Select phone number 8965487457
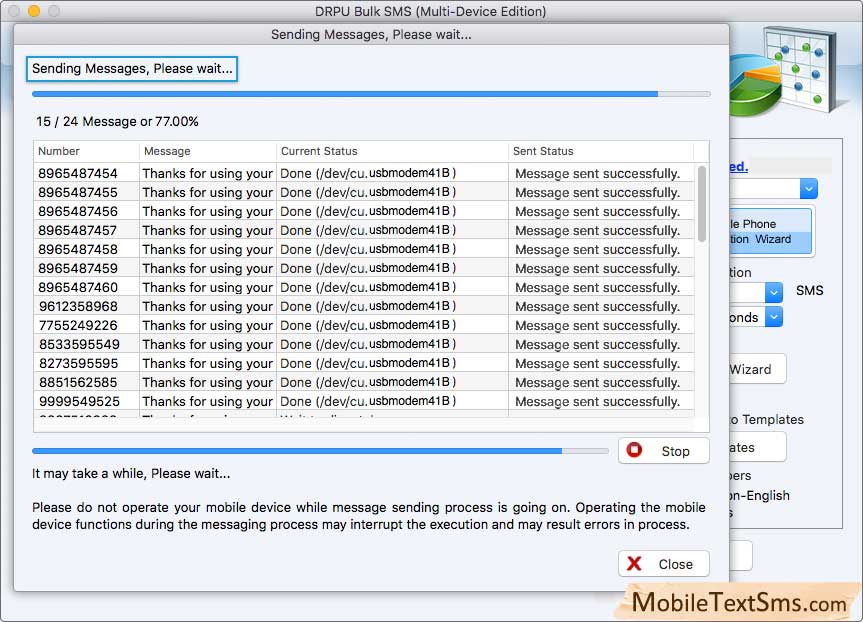The image size is (863, 622). (78, 230)
